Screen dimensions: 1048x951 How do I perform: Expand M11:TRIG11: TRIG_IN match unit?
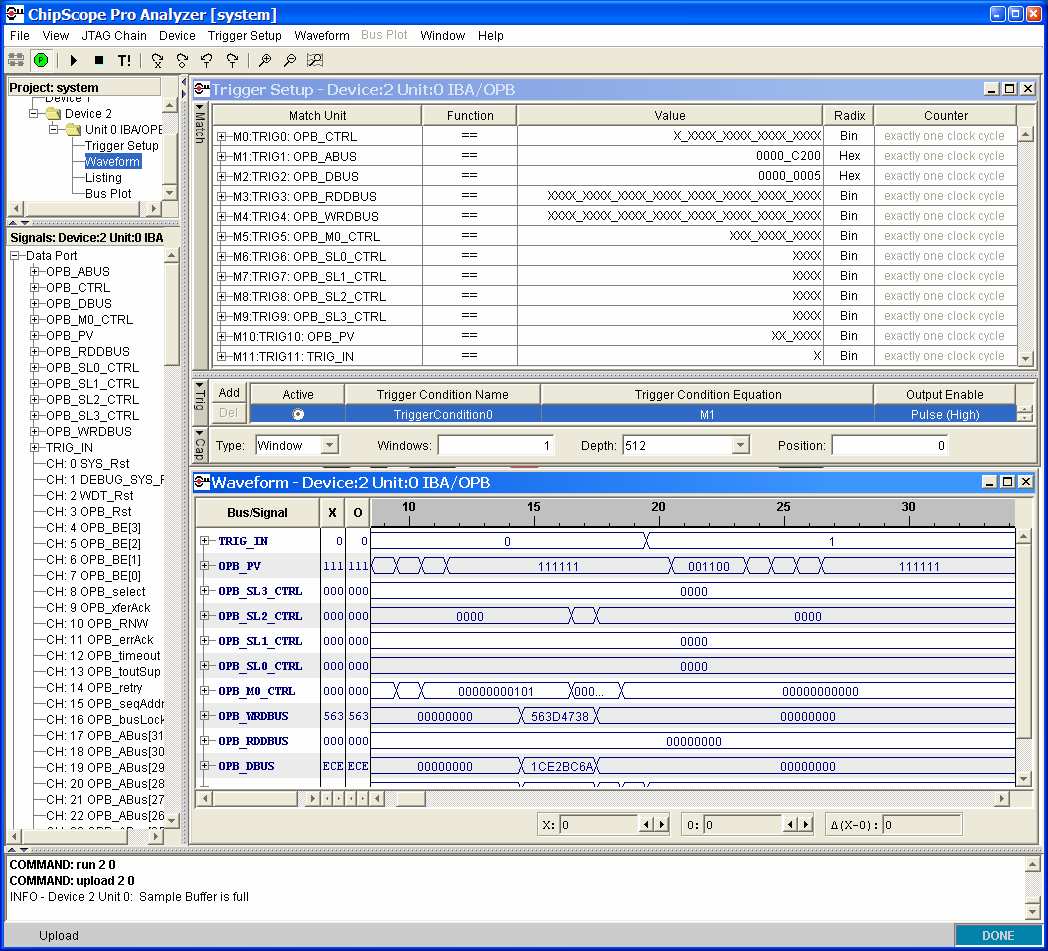(221, 356)
